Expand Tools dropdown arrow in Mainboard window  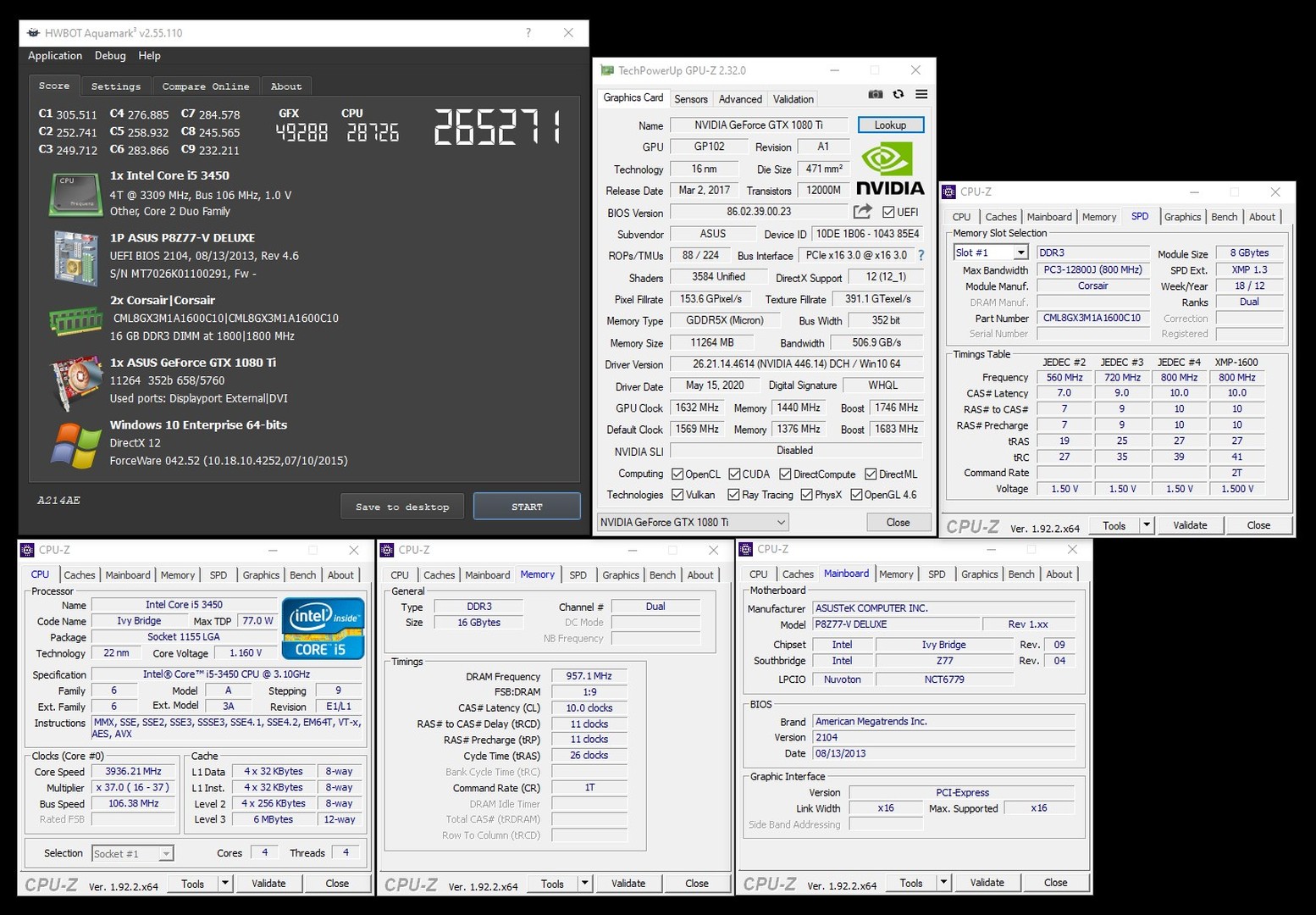[x=943, y=882]
